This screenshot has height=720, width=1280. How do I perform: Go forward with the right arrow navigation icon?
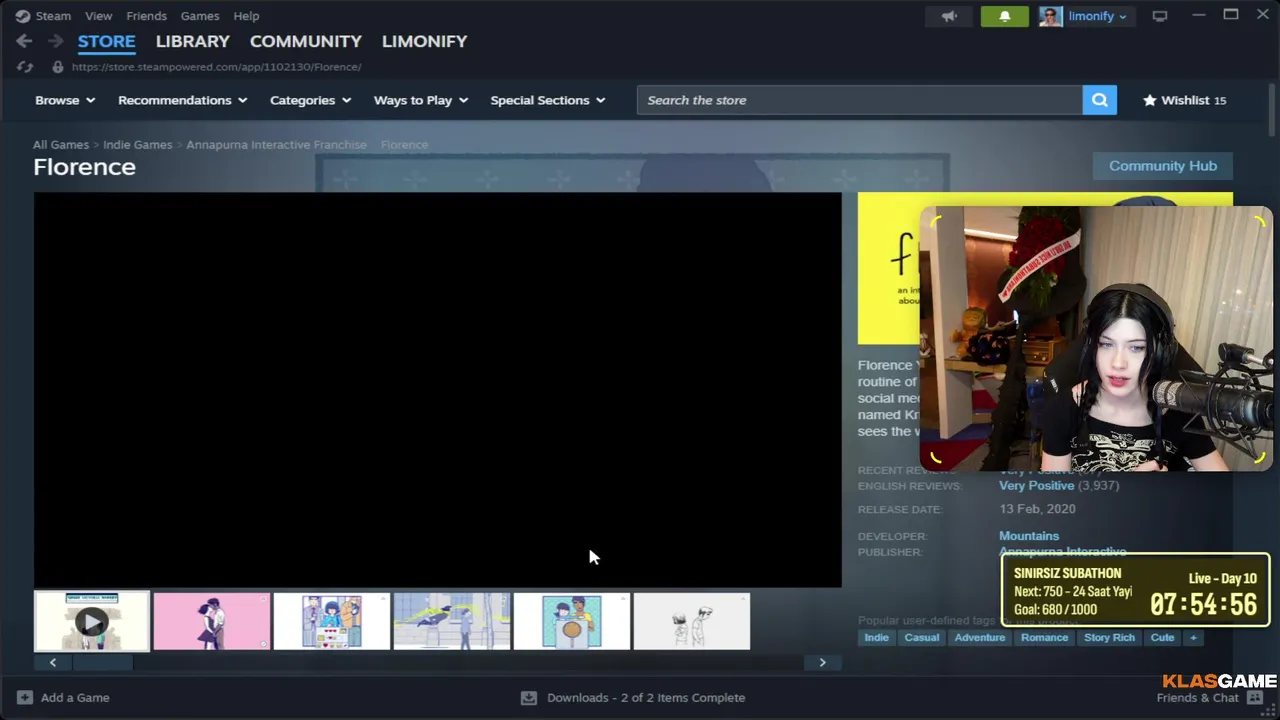56,41
